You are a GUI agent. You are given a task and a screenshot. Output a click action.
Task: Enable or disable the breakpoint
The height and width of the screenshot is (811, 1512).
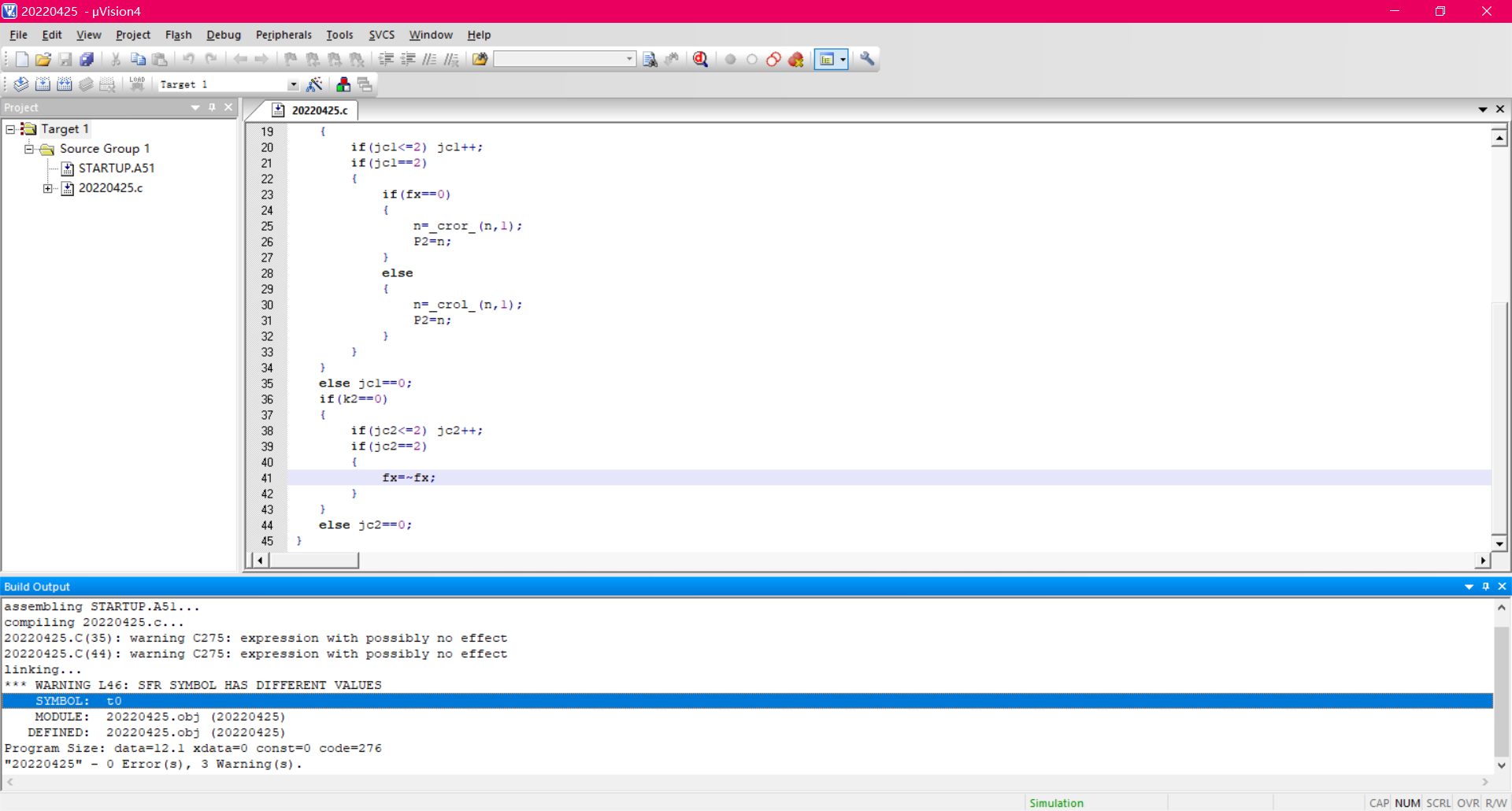[752, 59]
